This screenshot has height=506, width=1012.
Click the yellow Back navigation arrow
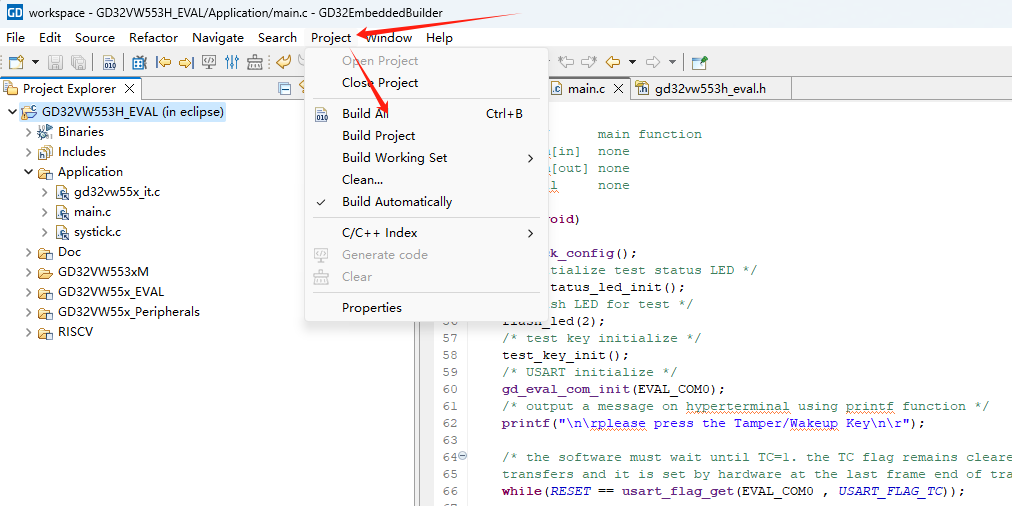[613, 62]
